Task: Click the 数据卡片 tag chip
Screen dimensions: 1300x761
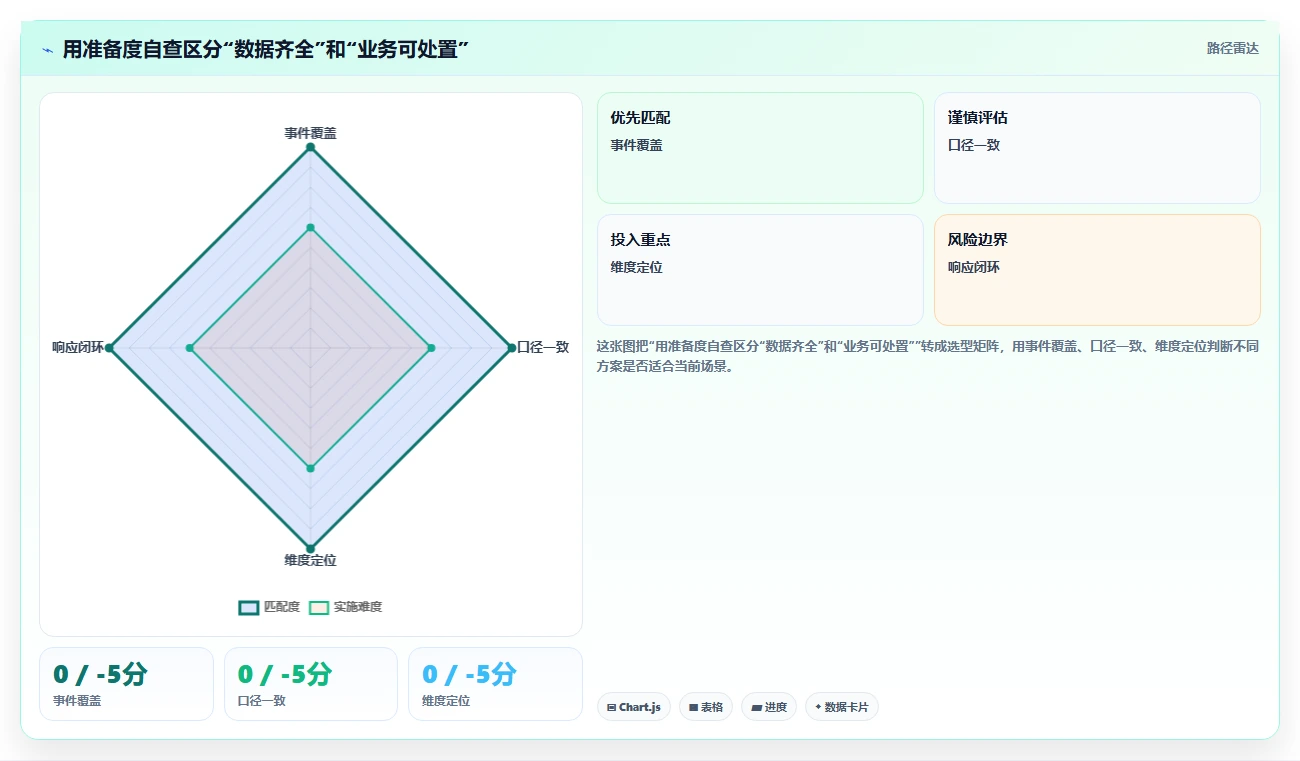Action: 842,707
